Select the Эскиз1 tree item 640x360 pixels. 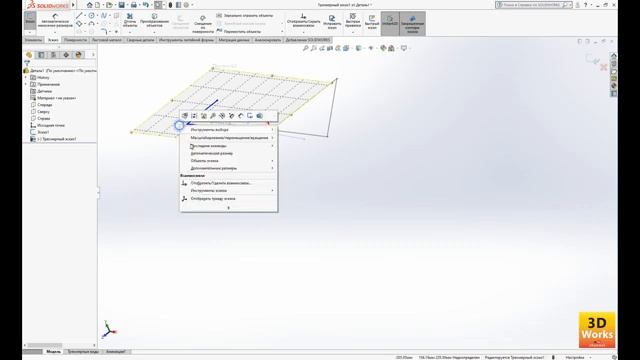40,132
